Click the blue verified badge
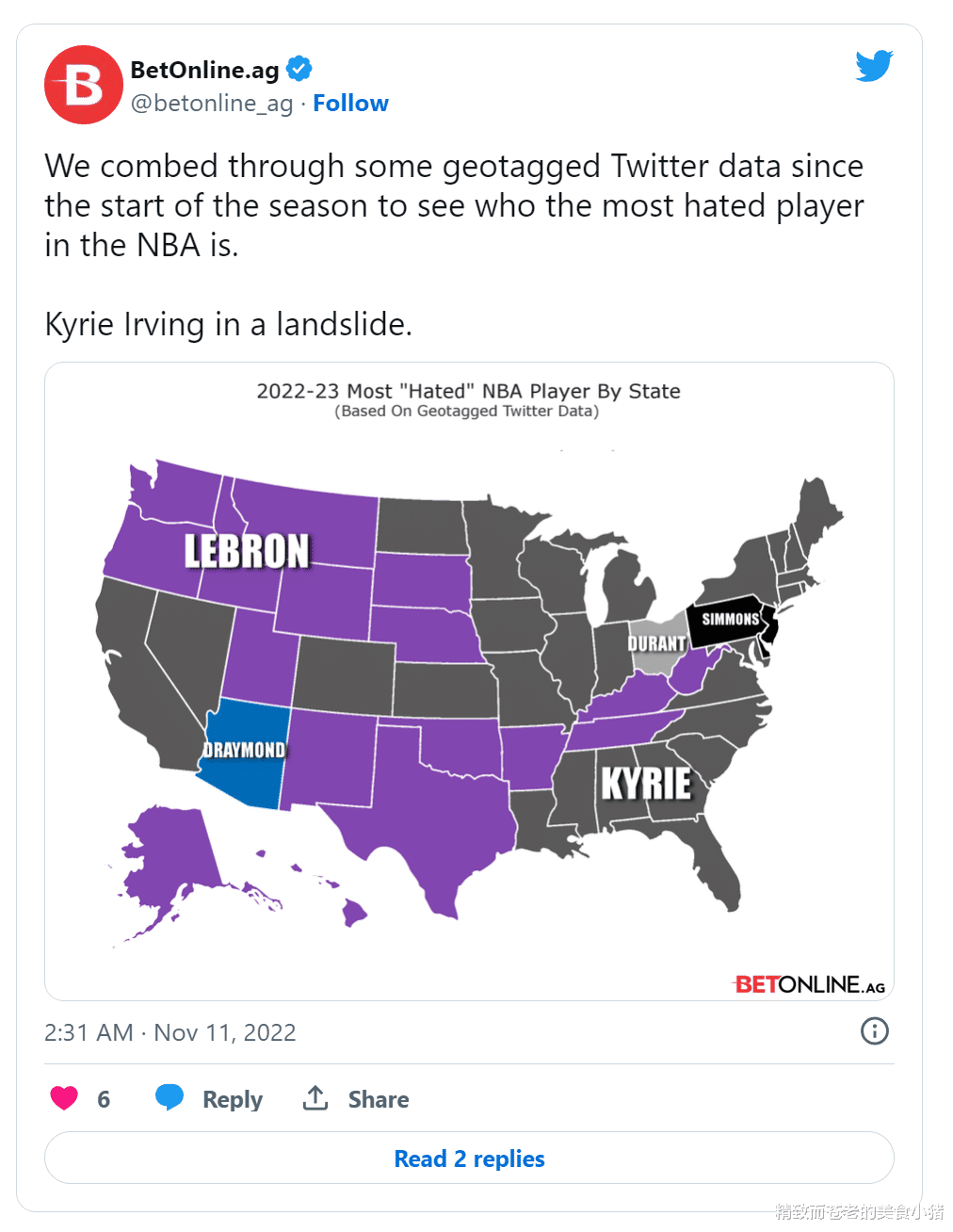Screen dimensions: 953x1232 (x=299, y=69)
